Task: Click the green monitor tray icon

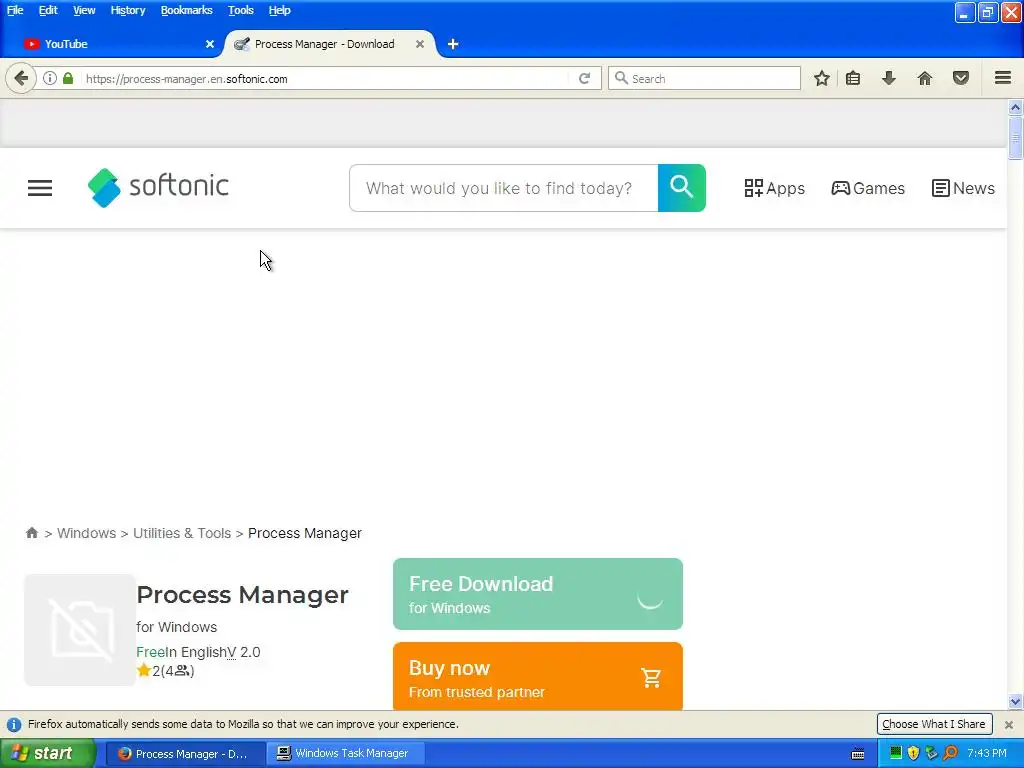Action: (x=896, y=753)
